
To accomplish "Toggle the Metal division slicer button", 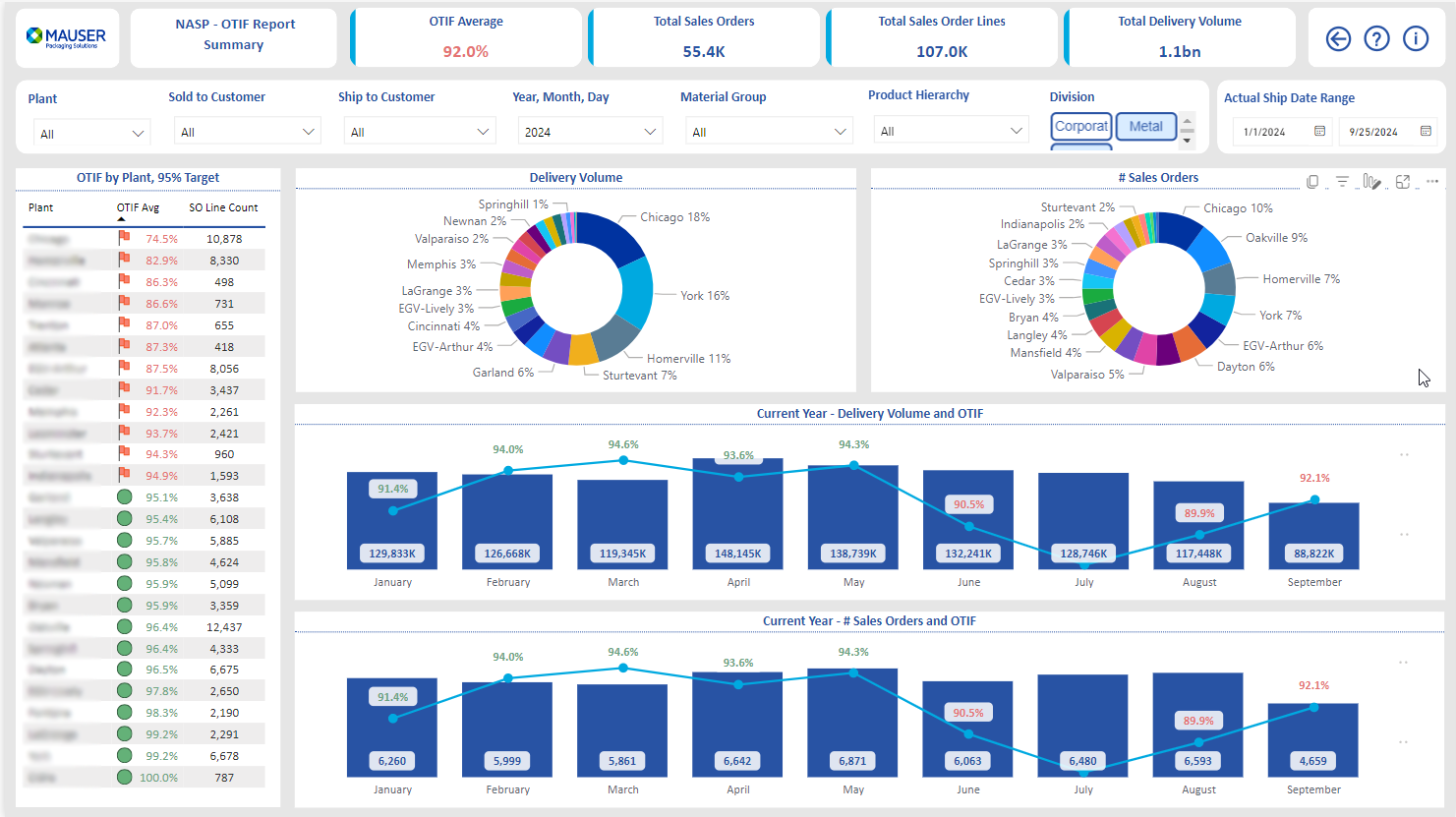I will 1145,126.
